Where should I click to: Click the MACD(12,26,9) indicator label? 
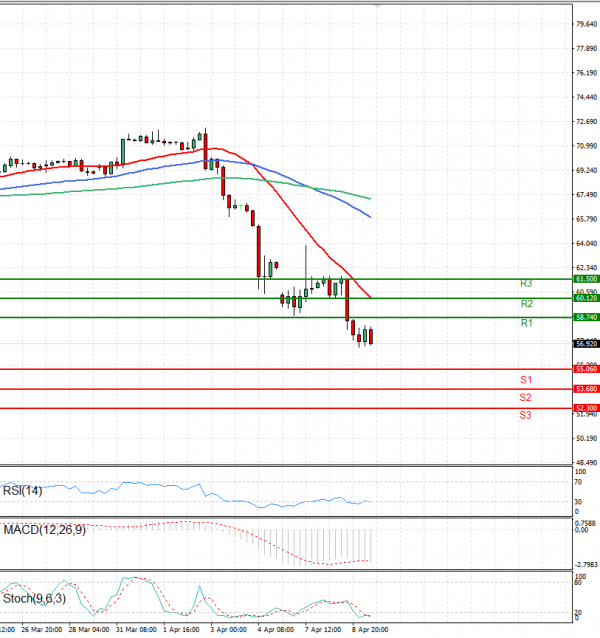point(44,530)
